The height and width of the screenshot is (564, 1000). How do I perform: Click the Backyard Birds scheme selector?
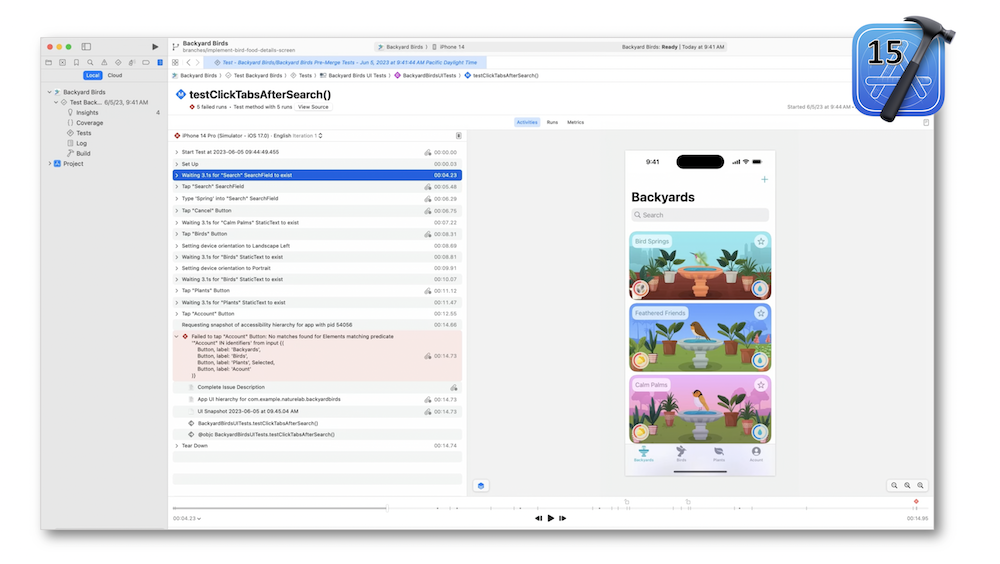401,47
